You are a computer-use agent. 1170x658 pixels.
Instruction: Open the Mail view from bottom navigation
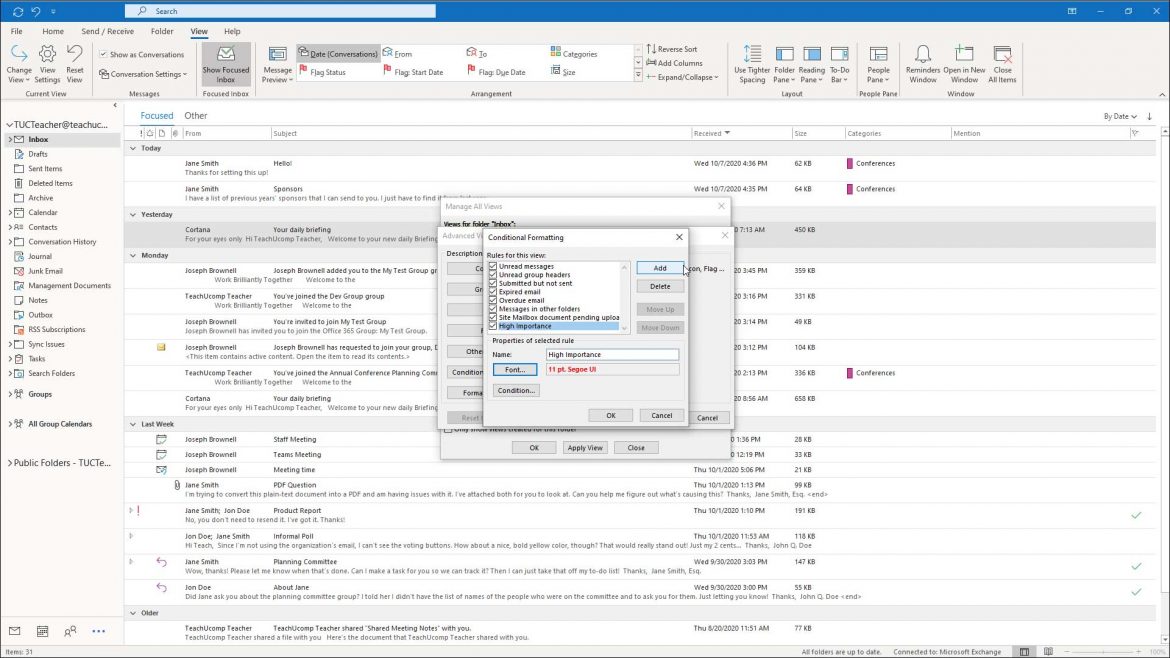[13, 631]
